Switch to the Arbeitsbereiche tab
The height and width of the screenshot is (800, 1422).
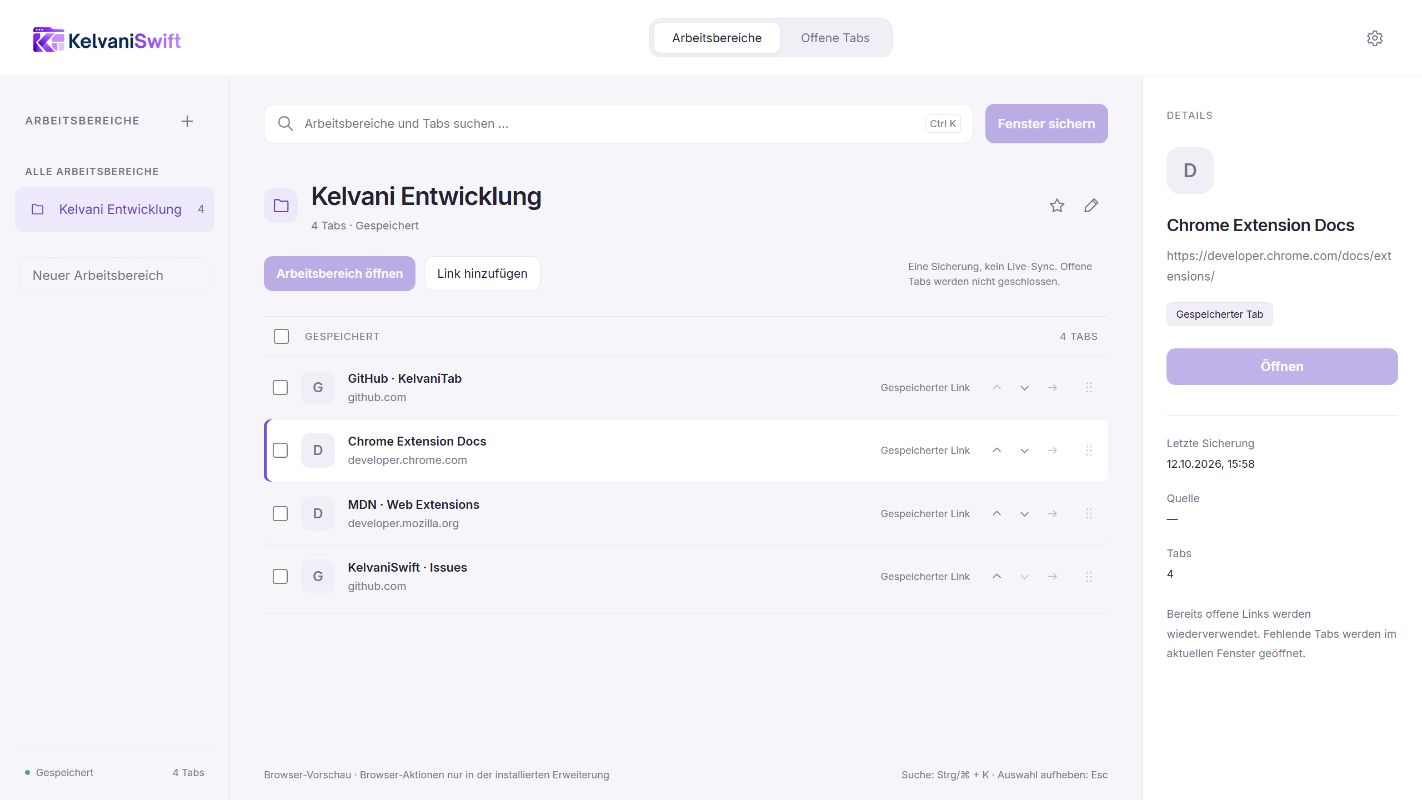pos(717,38)
